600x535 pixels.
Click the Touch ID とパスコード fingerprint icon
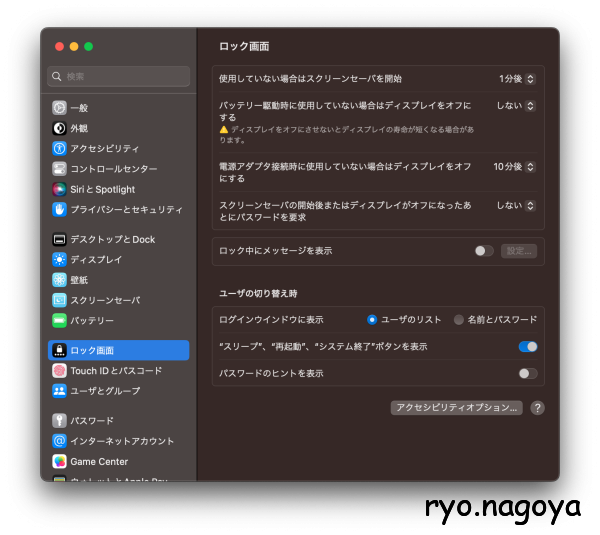(60, 370)
